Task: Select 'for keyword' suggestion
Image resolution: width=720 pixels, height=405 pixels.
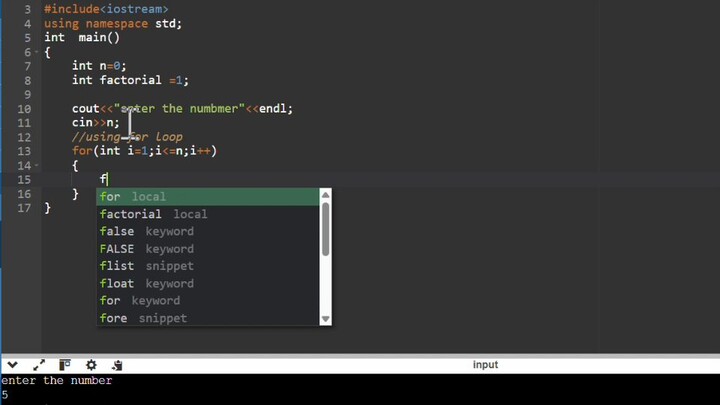Action: (208, 301)
